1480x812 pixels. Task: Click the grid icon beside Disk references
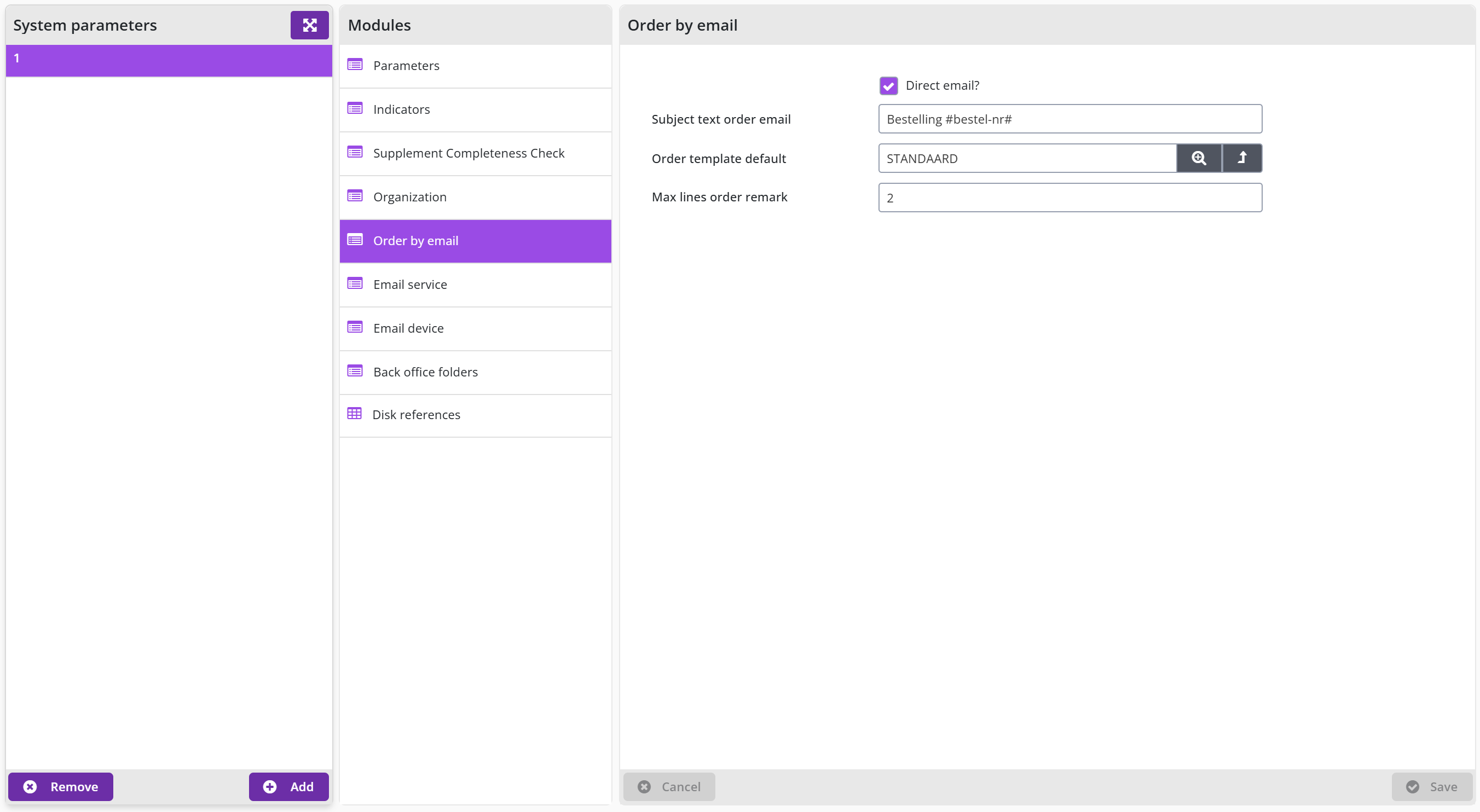(355, 414)
